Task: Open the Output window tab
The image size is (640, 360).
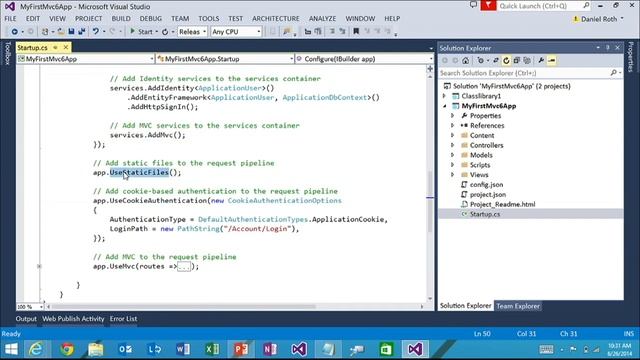Action: click(26, 319)
